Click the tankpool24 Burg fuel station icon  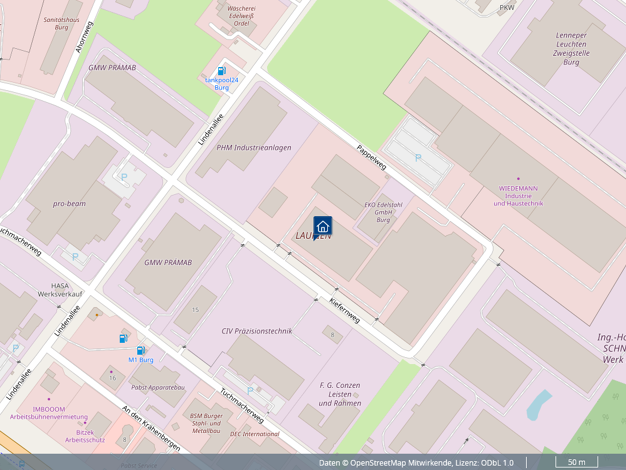click(221, 71)
